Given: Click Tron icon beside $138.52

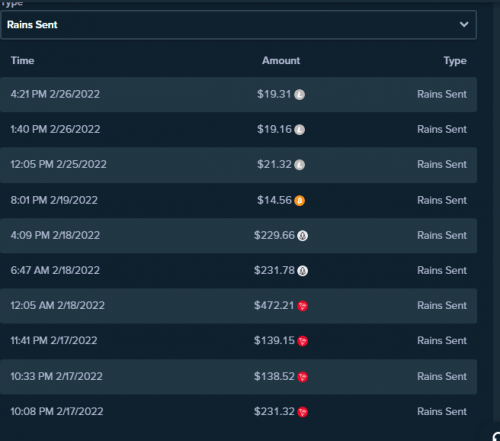Looking at the screenshot, I should [x=302, y=377].
